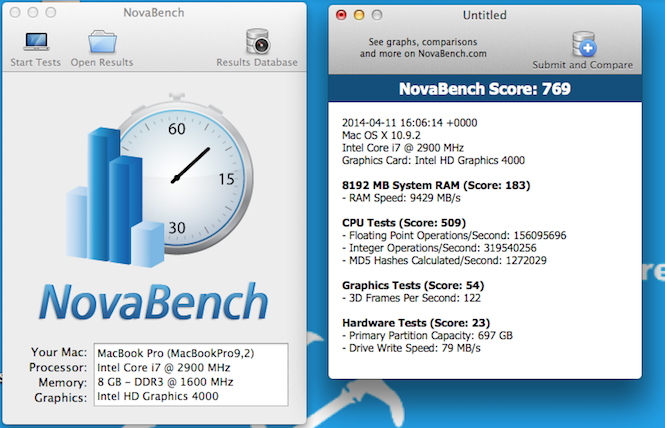Close the Untitled results window

pos(342,16)
